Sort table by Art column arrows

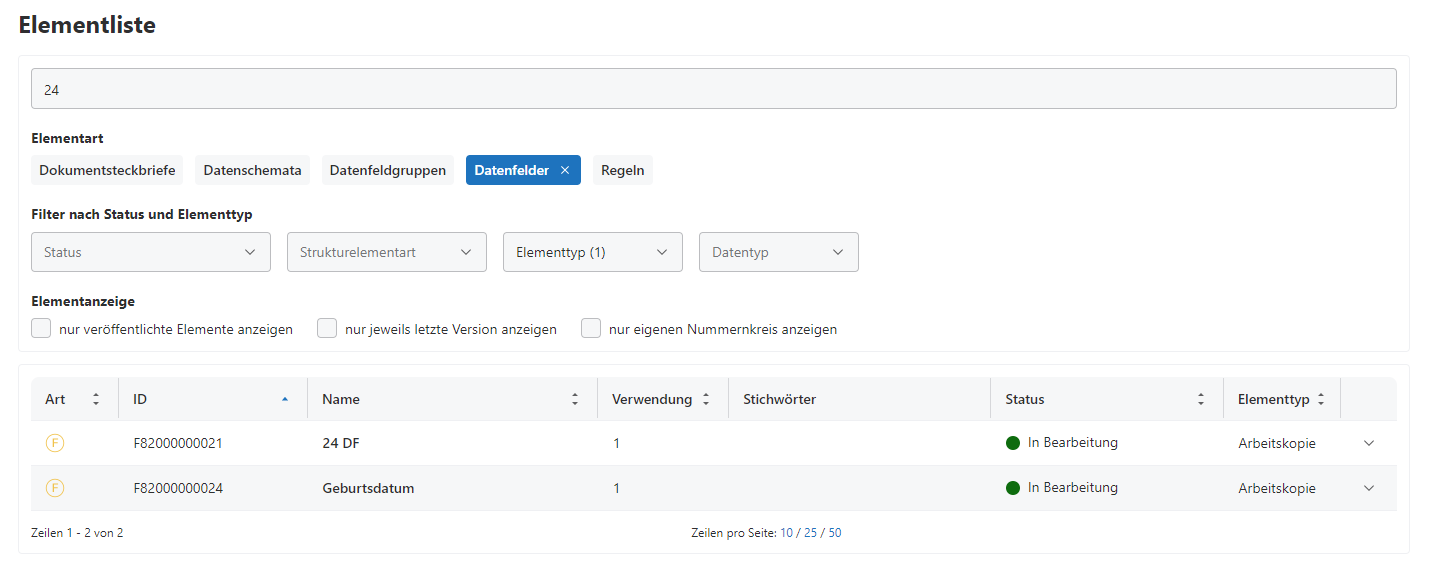(96, 399)
